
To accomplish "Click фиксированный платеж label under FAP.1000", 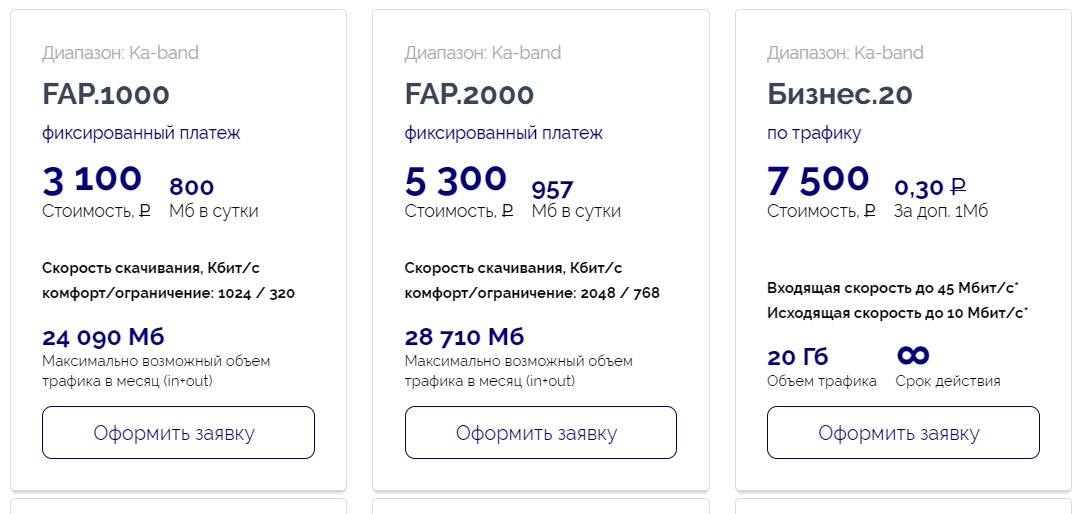I will [x=141, y=133].
